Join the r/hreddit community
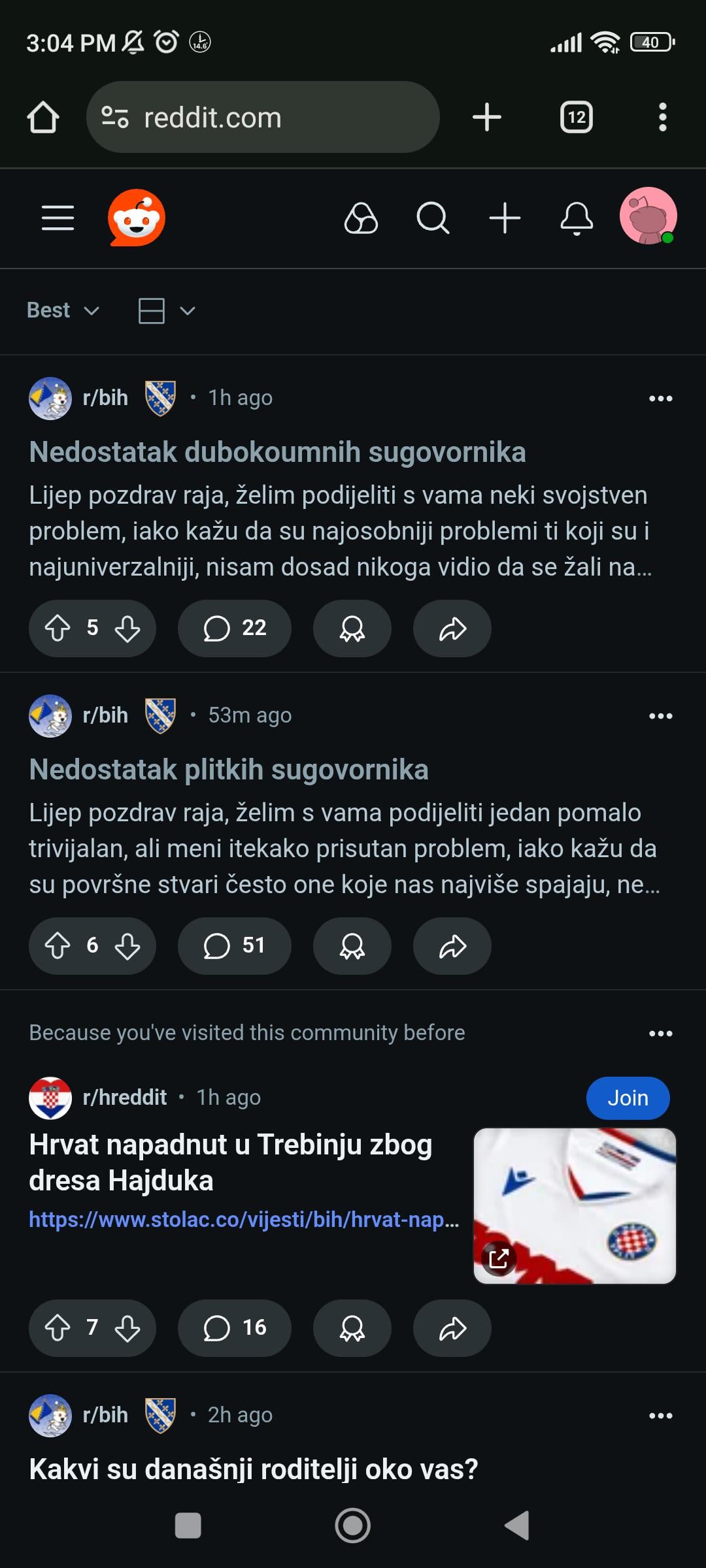 [x=628, y=1098]
